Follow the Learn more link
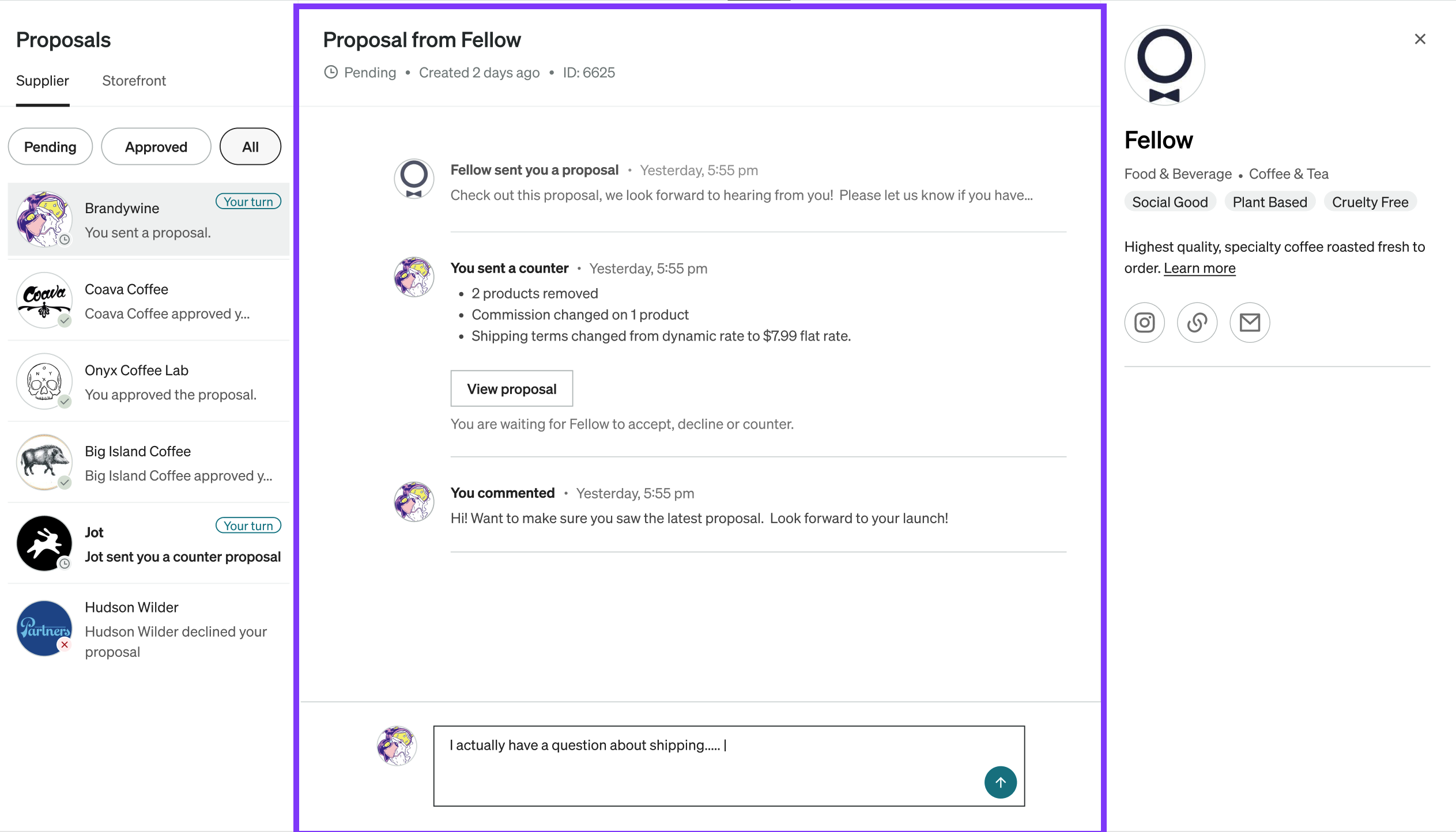The height and width of the screenshot is (832, 1456). pos(1199,268)
